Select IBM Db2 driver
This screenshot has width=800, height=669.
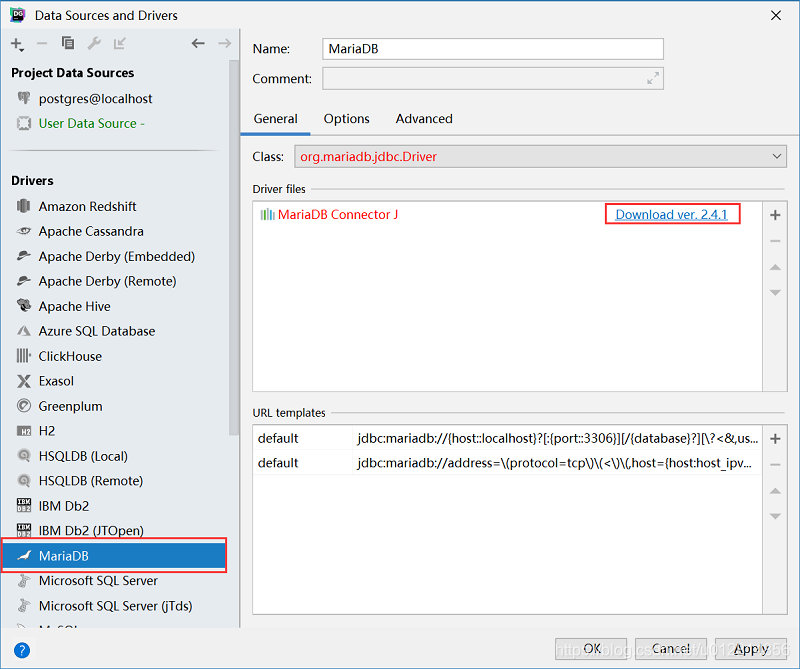64,506
